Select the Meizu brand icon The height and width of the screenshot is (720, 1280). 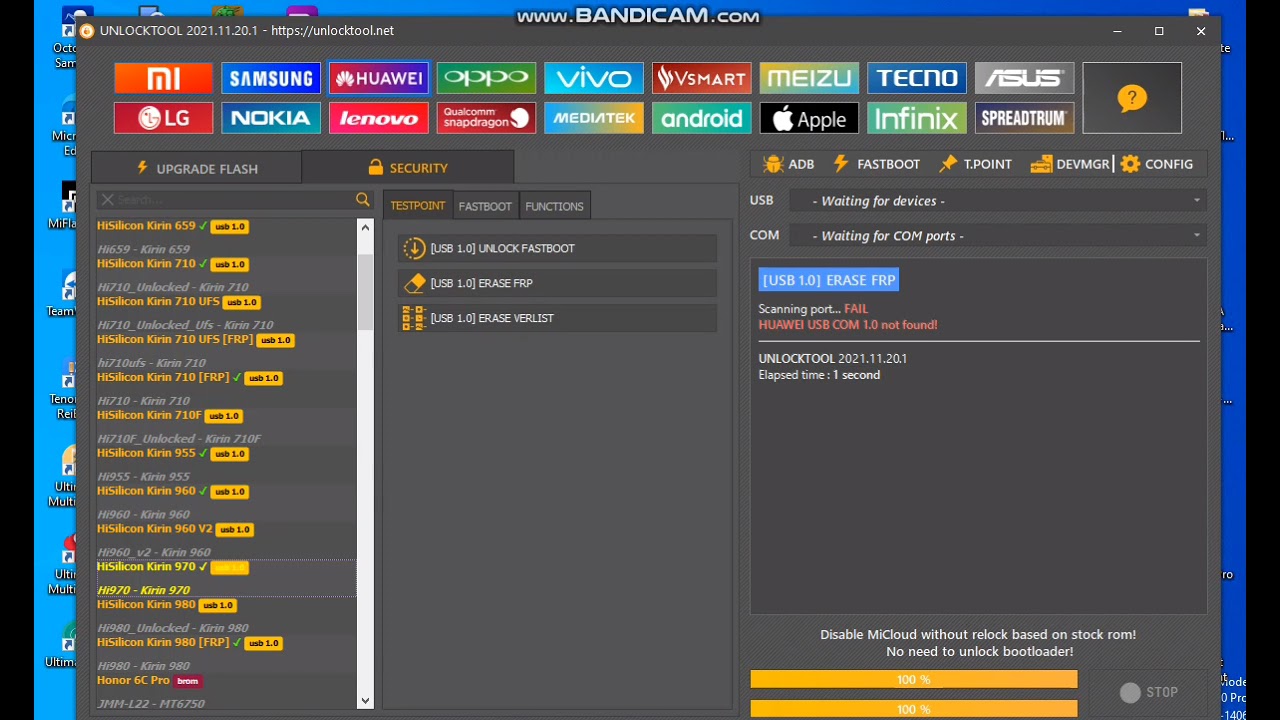pos(809,78)
